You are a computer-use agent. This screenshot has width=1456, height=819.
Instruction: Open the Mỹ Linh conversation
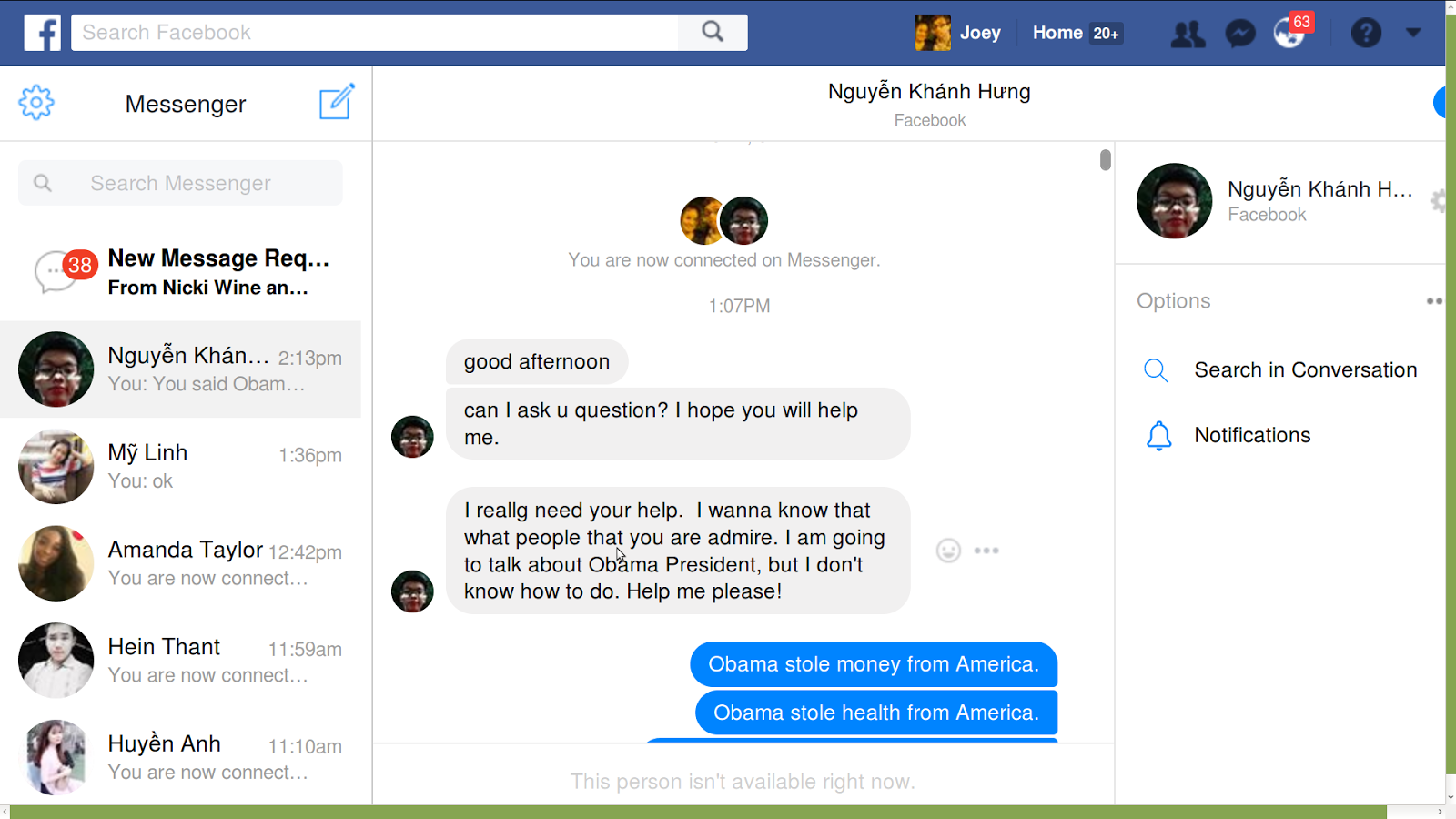point(180,467)
